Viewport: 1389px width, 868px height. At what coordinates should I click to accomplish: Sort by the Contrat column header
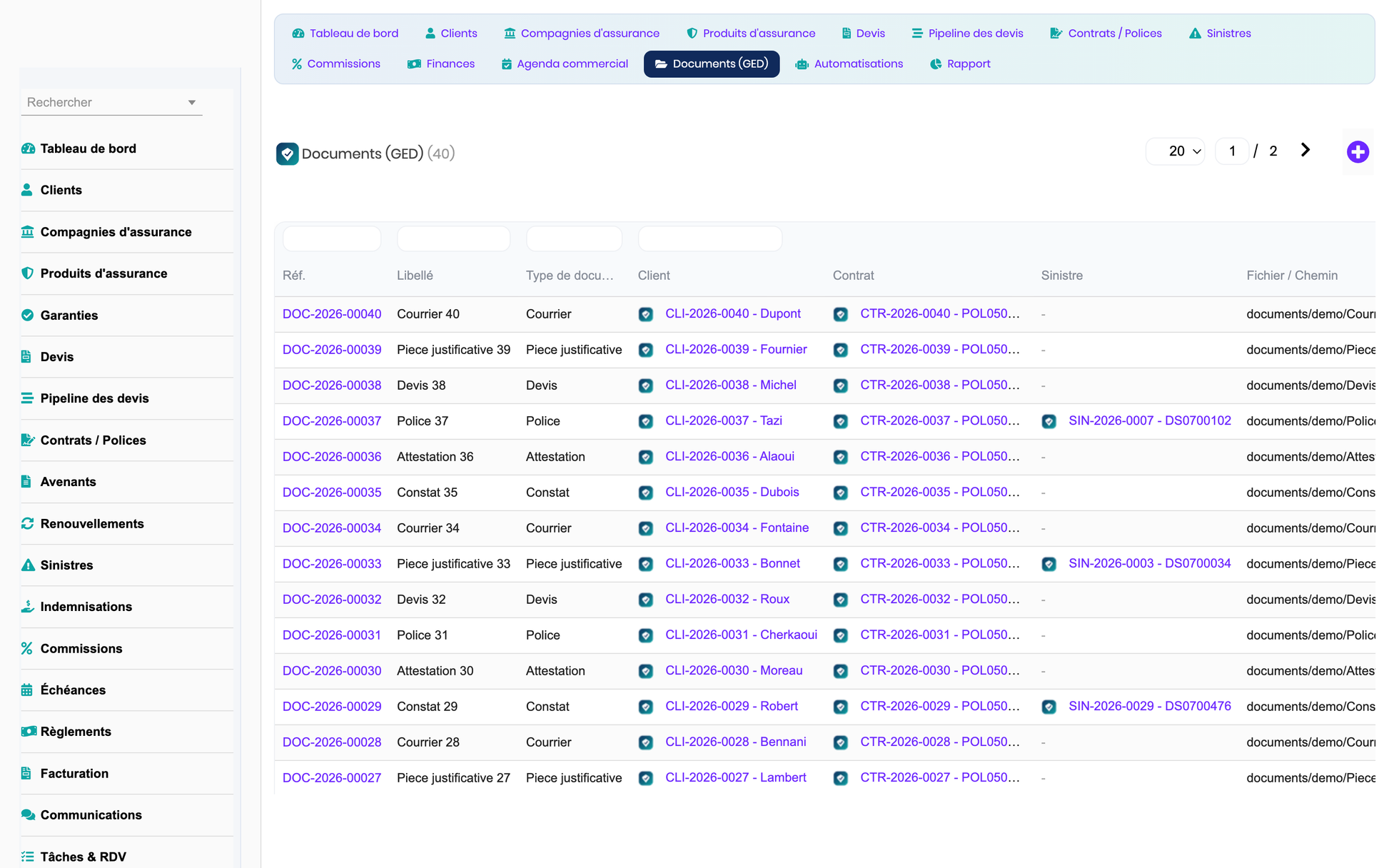click(853, 276)
